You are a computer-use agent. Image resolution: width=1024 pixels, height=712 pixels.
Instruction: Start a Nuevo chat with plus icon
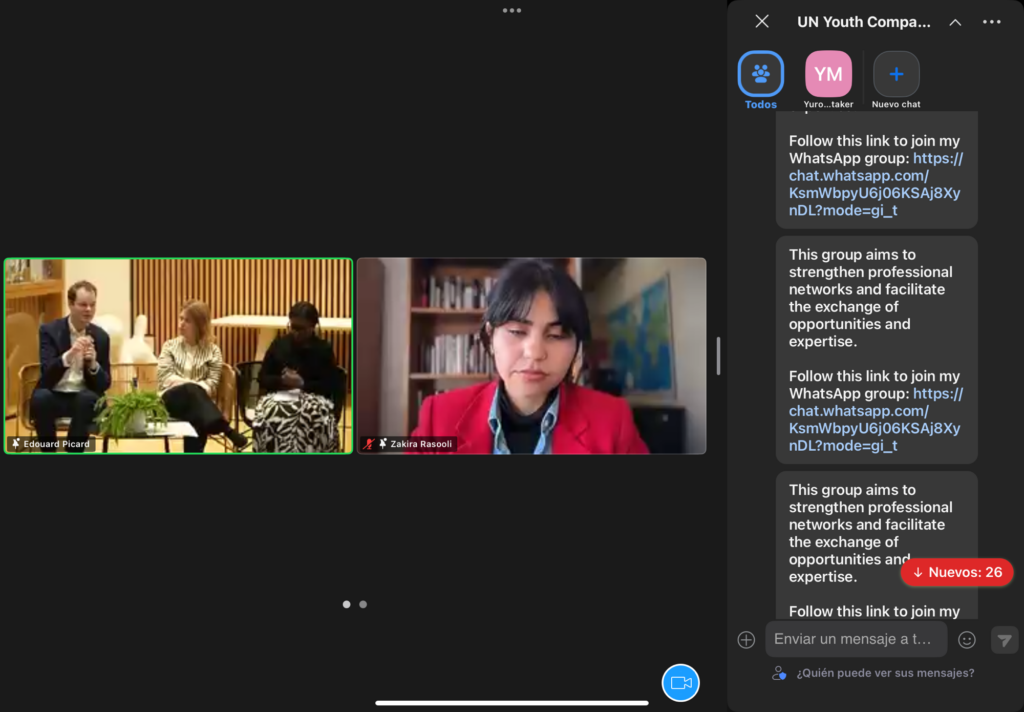click(896, 75)
